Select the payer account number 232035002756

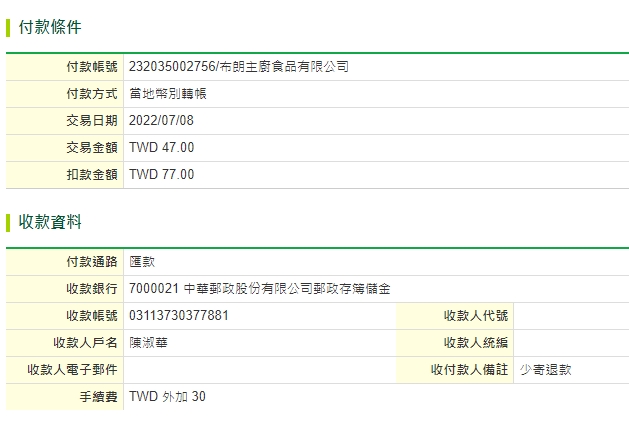[x=172, y=67]
